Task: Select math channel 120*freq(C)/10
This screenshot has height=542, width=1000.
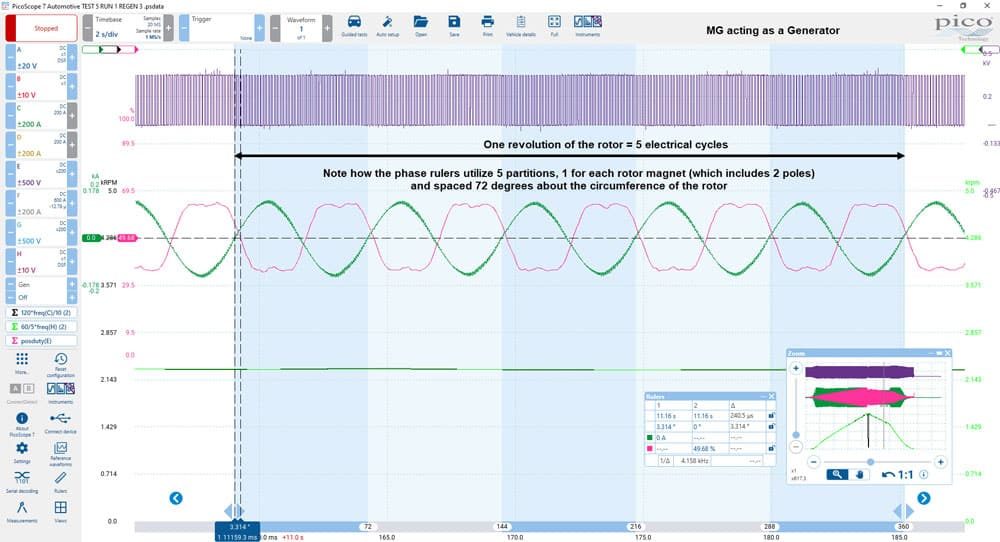Action: (x=41, y=312)
